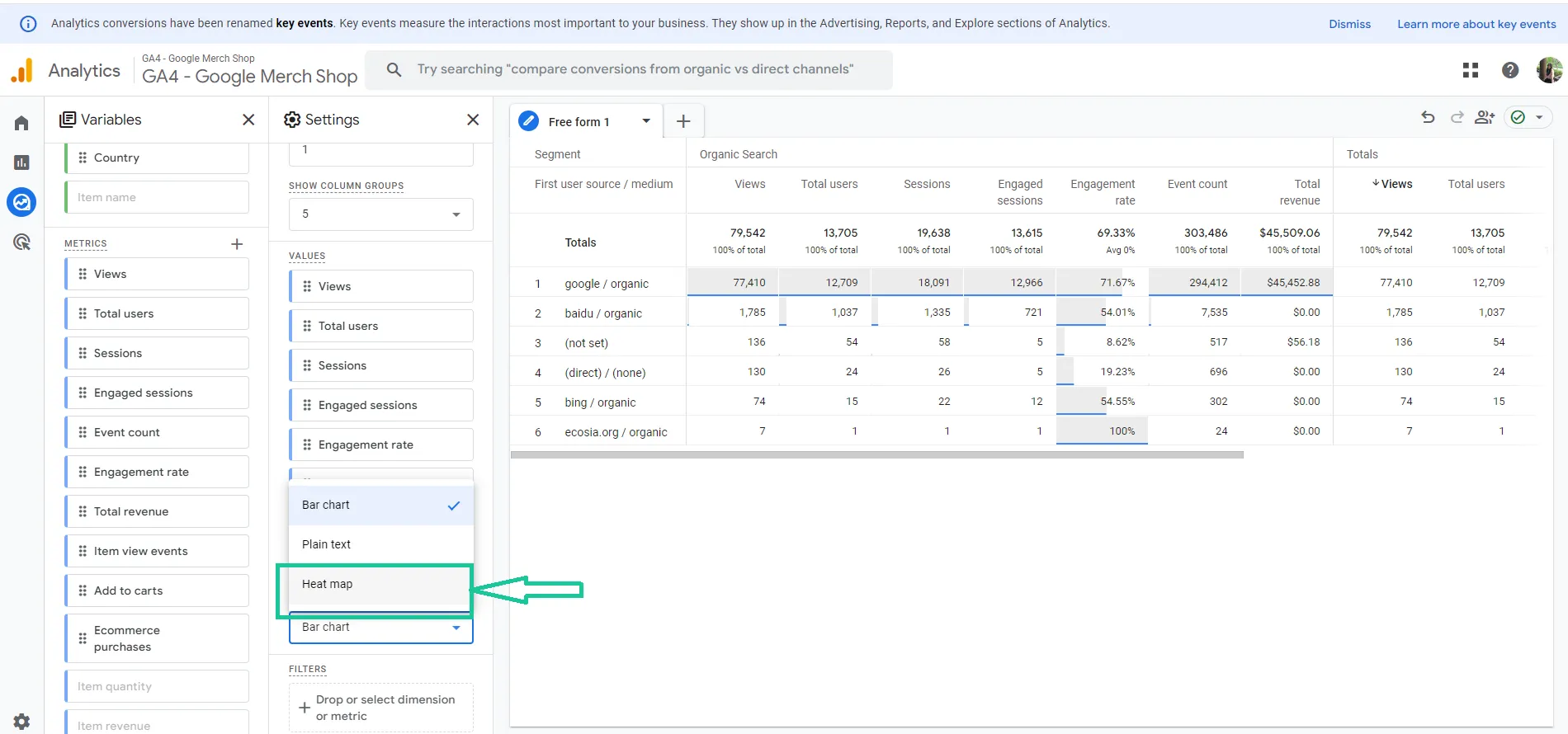The width and height of the screenshot is (1568, 734).
Task: Open the Explore icon in left sidebar
Action: click(x=21, y=202)
